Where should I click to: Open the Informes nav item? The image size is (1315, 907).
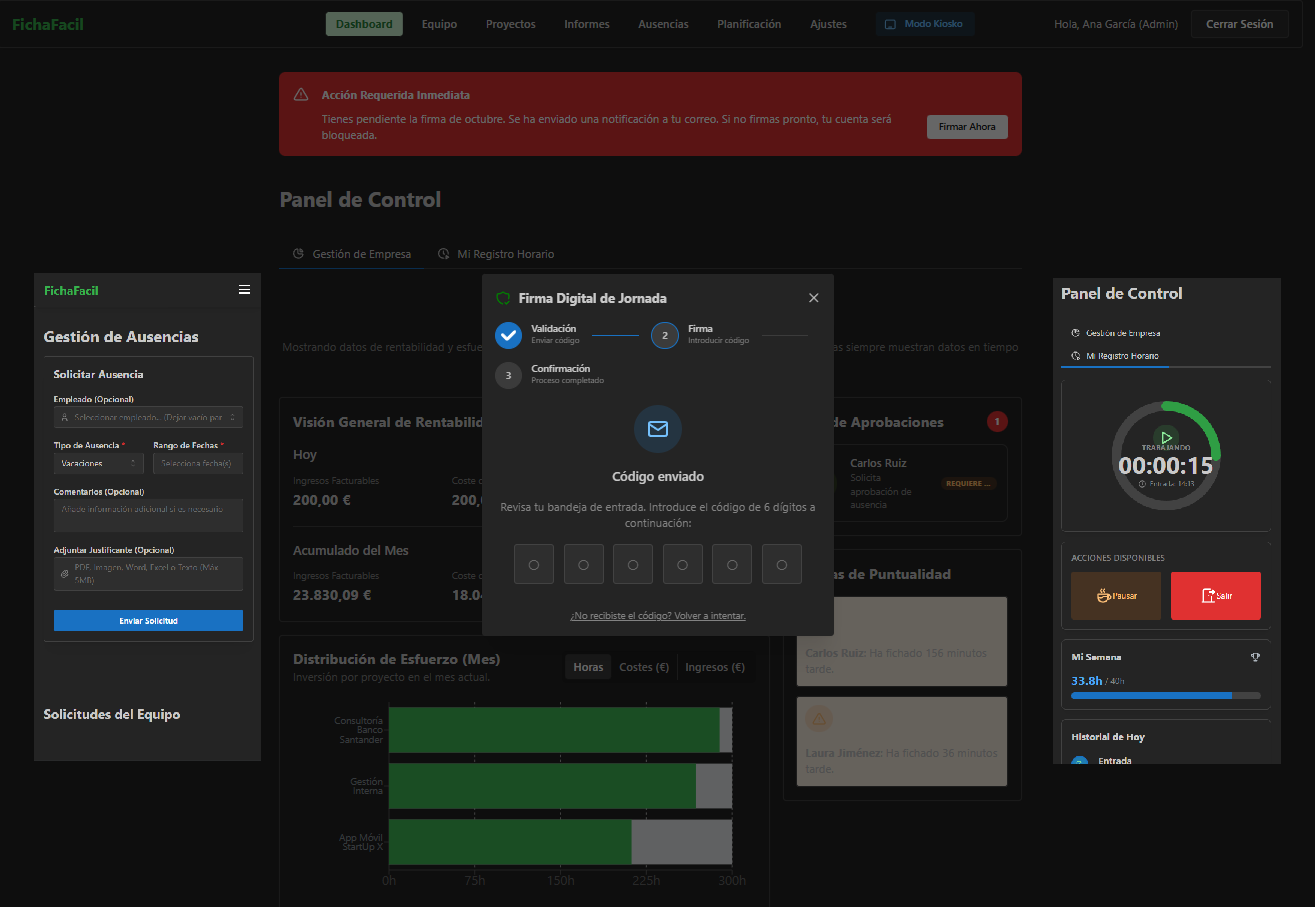(587, 24)
